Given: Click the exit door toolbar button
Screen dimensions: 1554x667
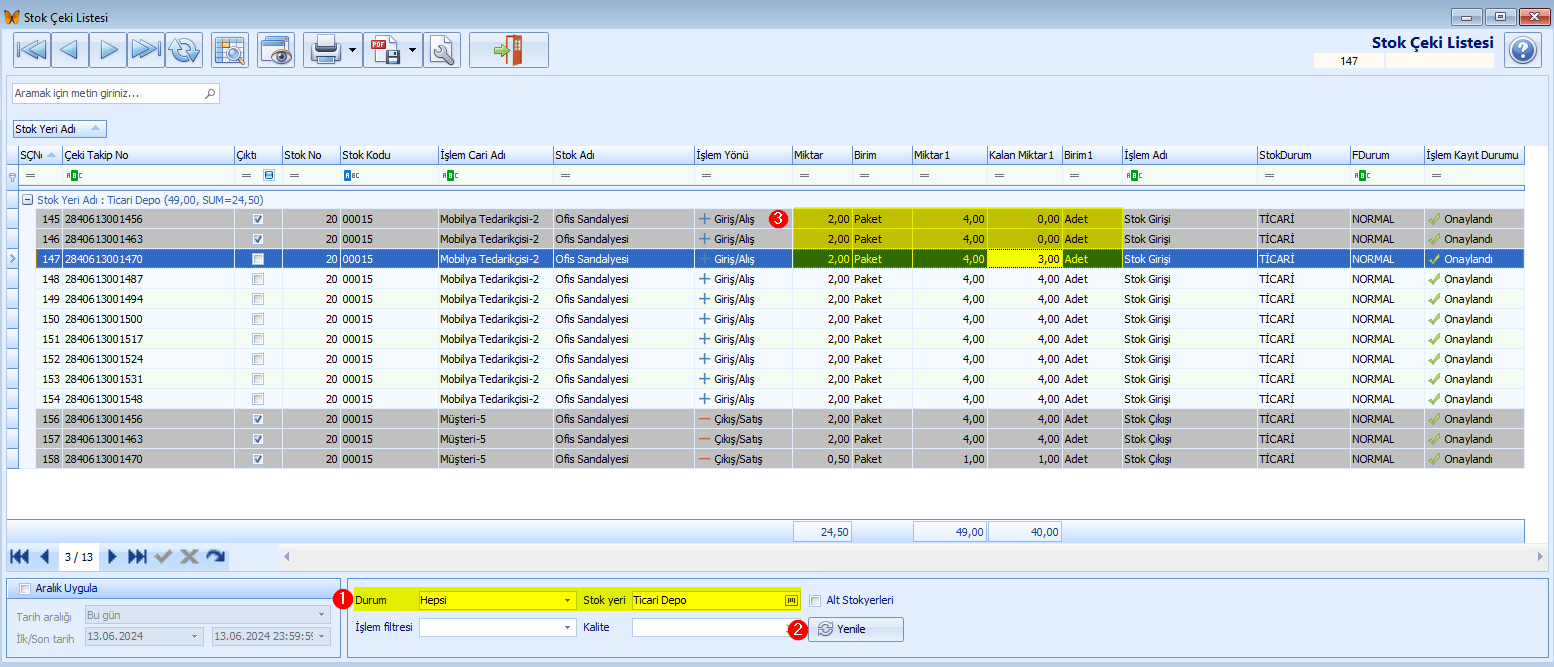Looking at the screenshot, I should [x=509, y=50].
